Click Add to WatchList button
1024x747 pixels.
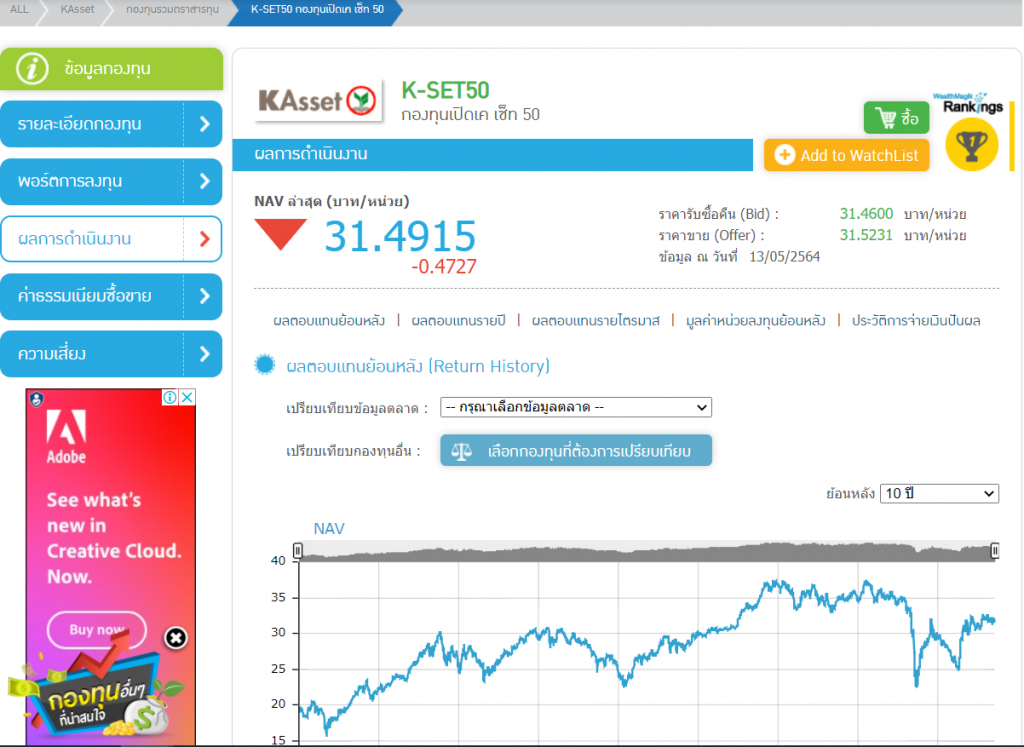click(x=846, y=155)
